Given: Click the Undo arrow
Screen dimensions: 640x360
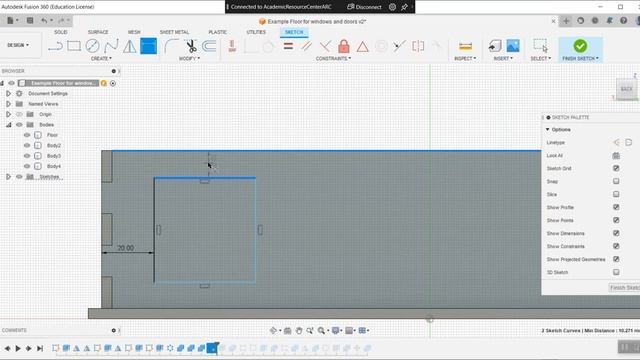Looking at the screenshot, I should pos(44,20).
